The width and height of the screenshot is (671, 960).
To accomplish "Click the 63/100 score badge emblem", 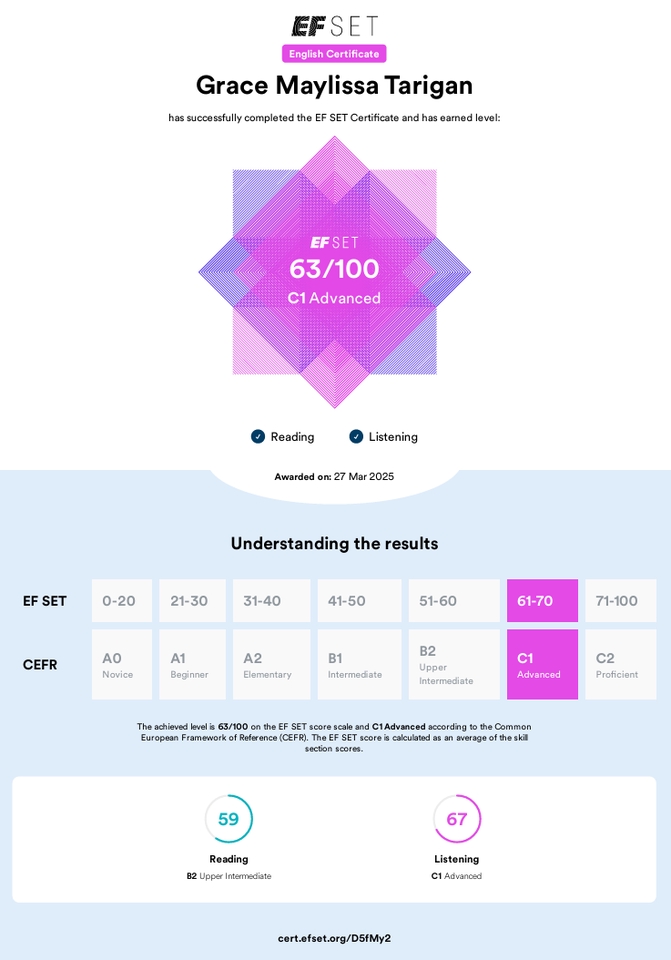I will click(334, 272).
